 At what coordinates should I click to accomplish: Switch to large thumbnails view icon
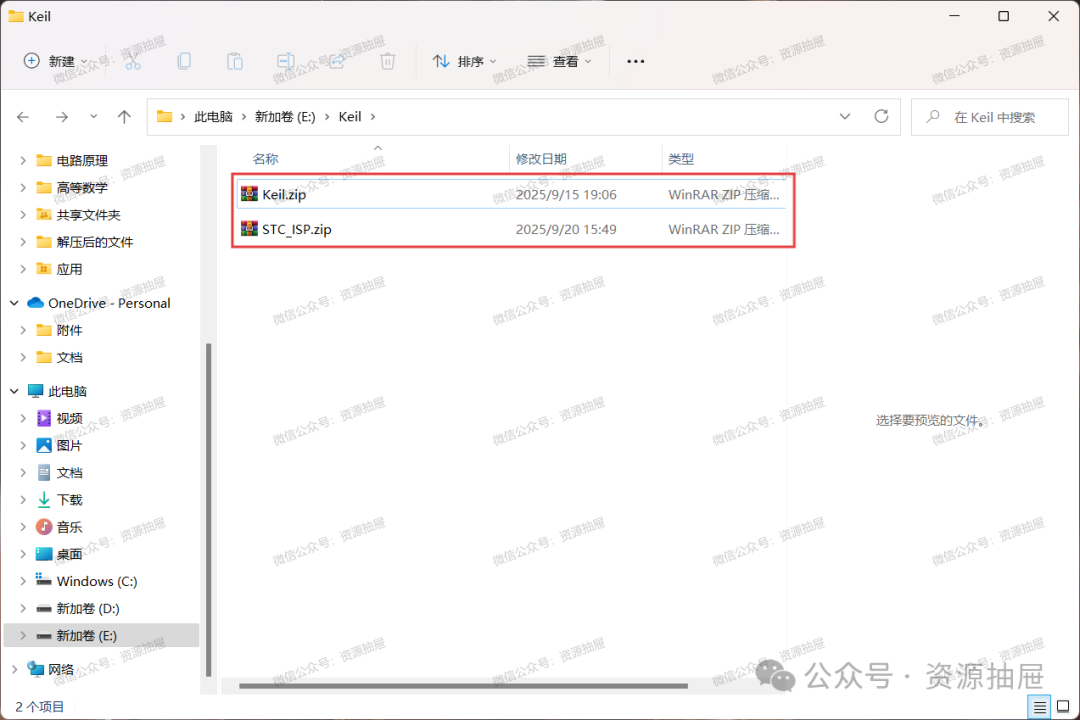tap(1063, 706)
